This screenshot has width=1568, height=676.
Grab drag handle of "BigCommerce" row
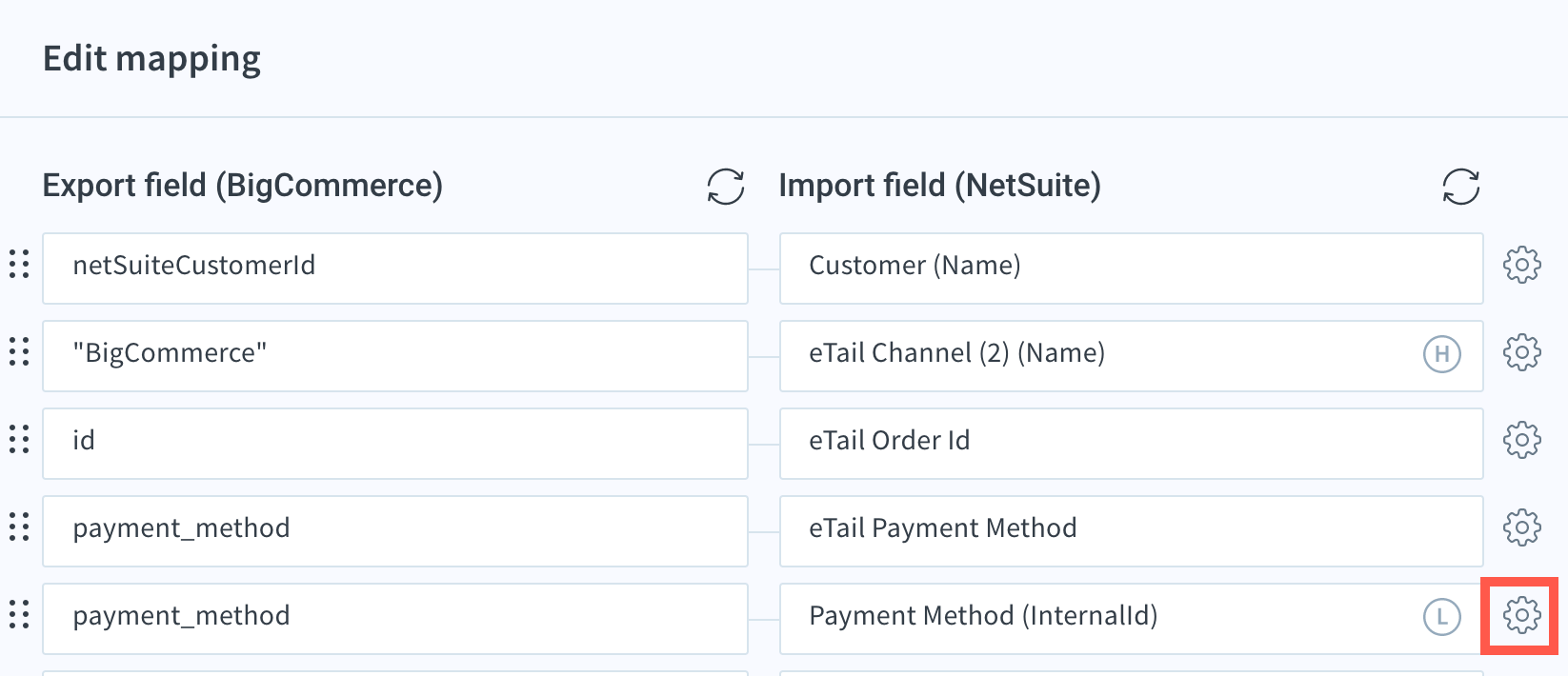click(x=19, y=351)
